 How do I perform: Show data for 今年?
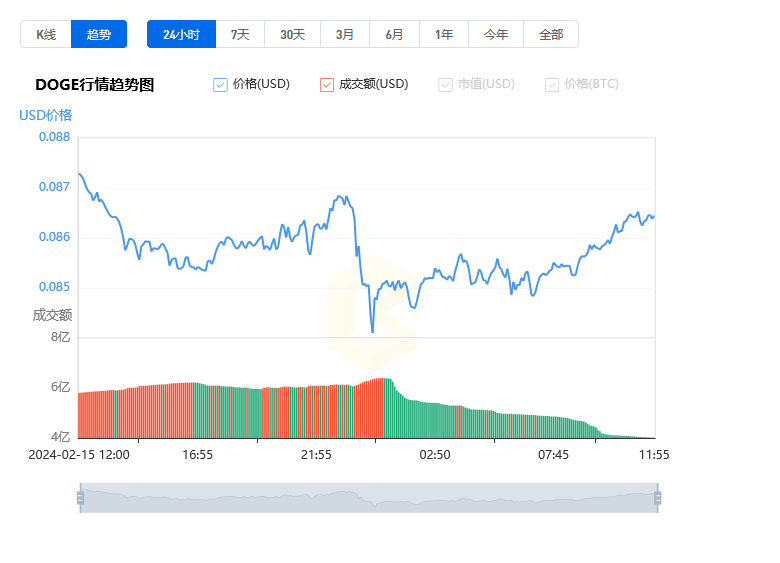point(496,34)
